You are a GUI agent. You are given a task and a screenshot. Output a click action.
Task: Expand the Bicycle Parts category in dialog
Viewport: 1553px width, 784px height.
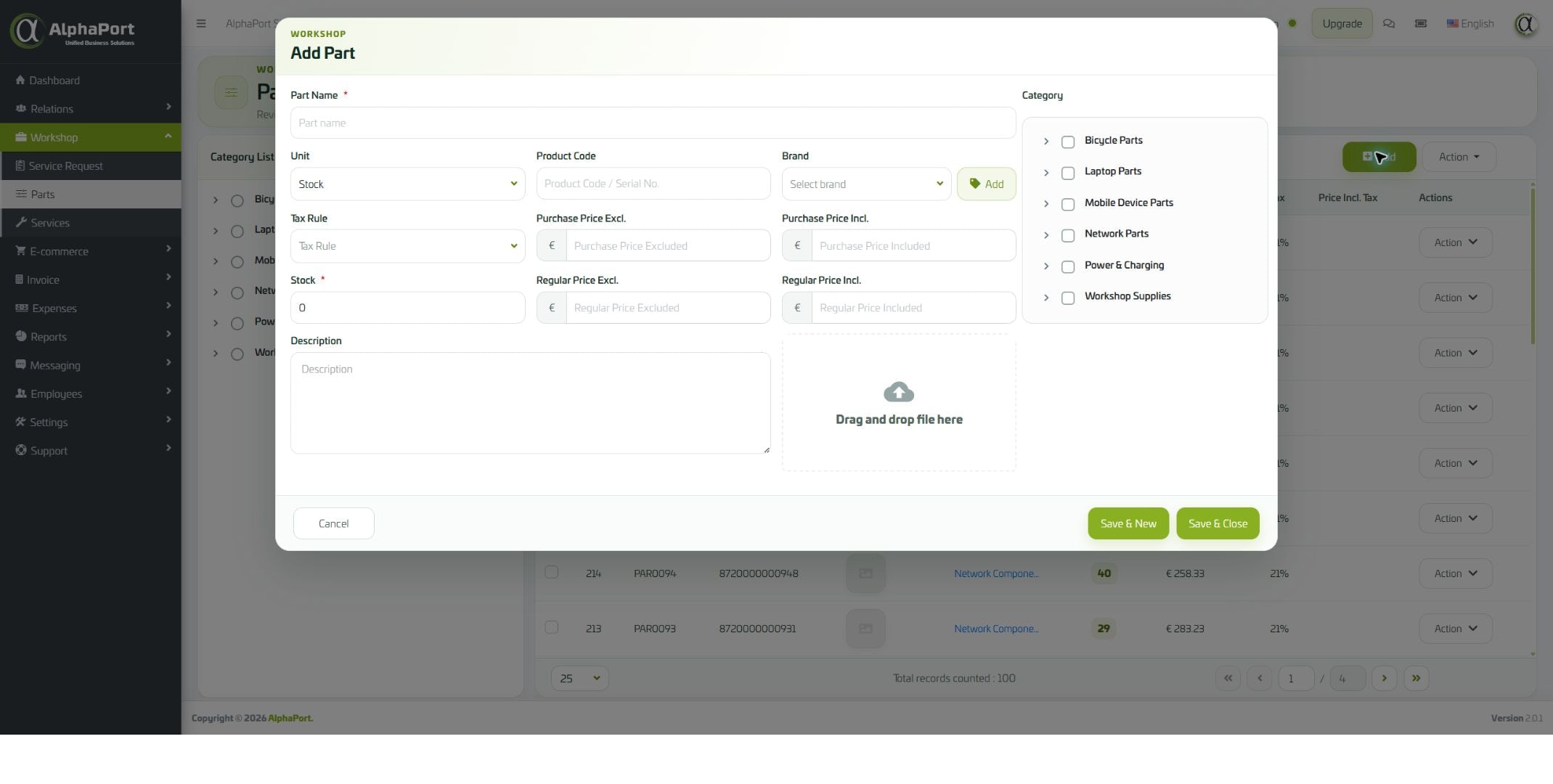(1046, 142)
